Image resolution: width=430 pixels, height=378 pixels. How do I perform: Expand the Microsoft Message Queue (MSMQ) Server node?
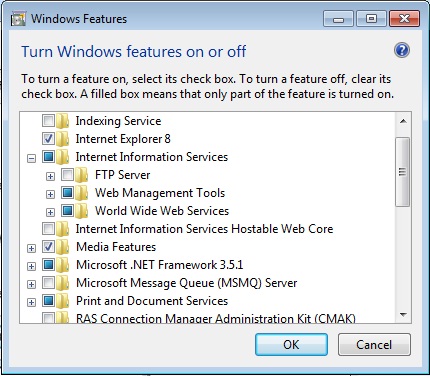point(31,284)
